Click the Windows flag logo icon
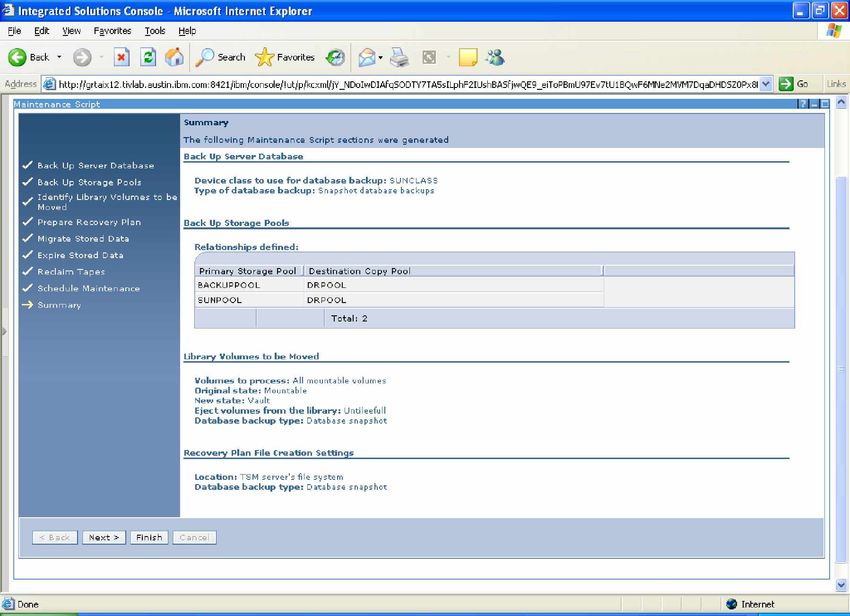Viewport: 850px width, 616px height. 834,30
